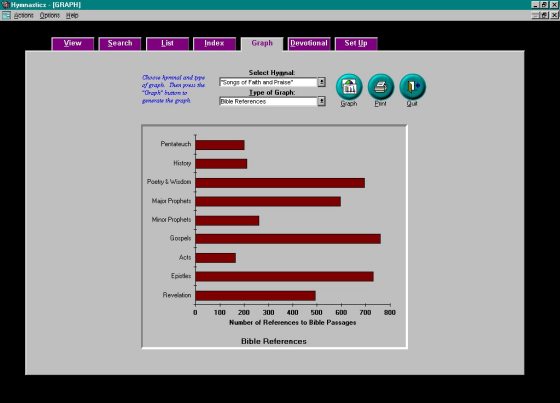This screenshot has height=403, width=560.
Task: Click the Bible References graph type field
Action: 268,101
